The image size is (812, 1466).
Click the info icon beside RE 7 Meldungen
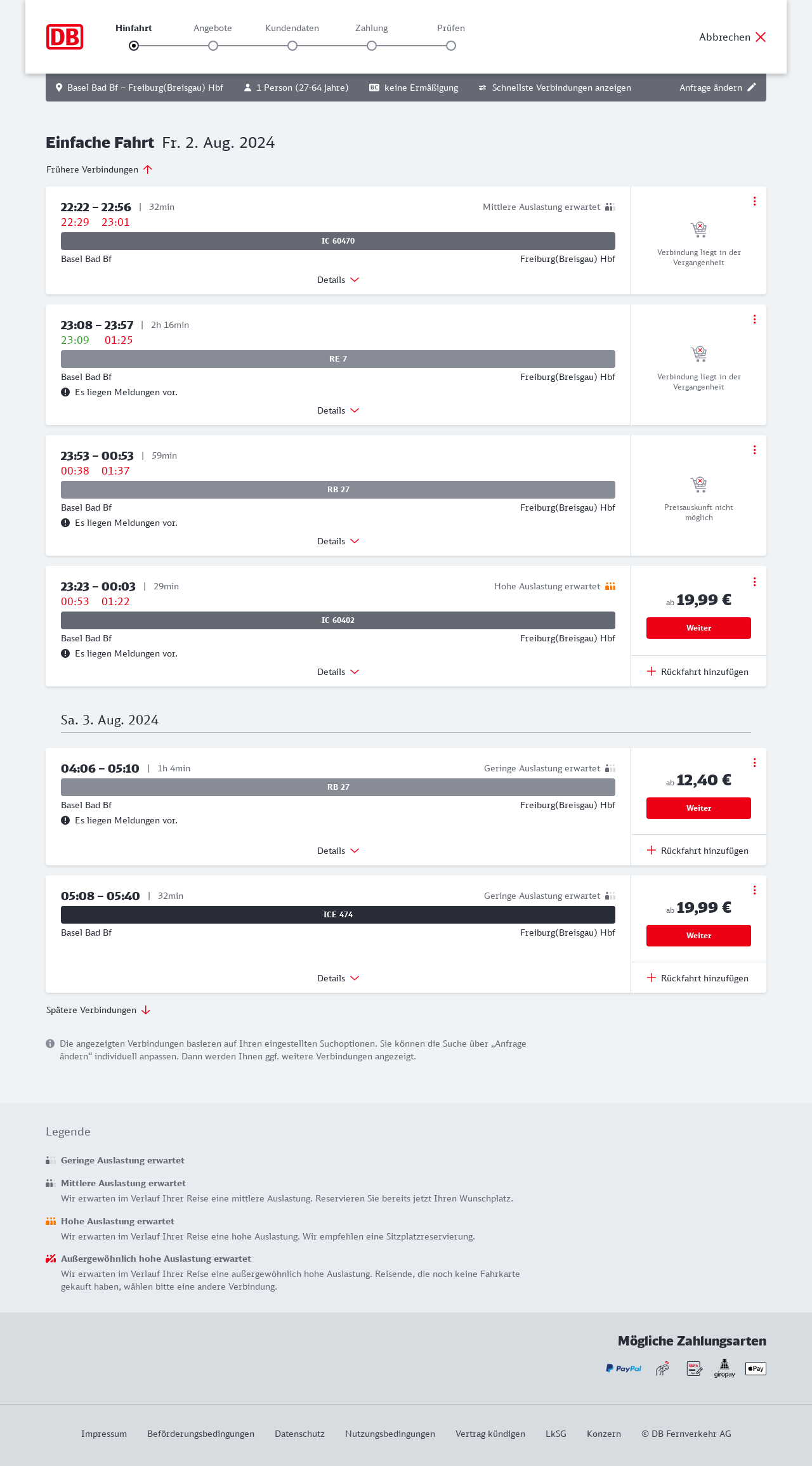(x=65, y=392)
